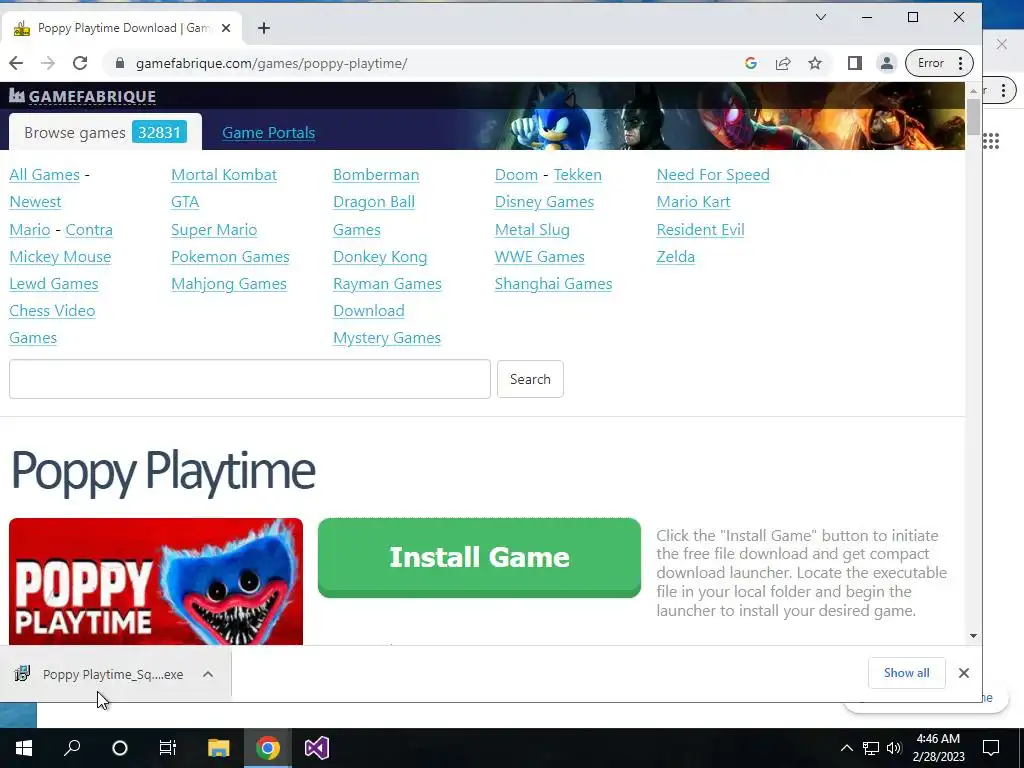Open the notification center icon
Image resolution: width=1024 pixels, height=768 pixels.
[991, 748]
